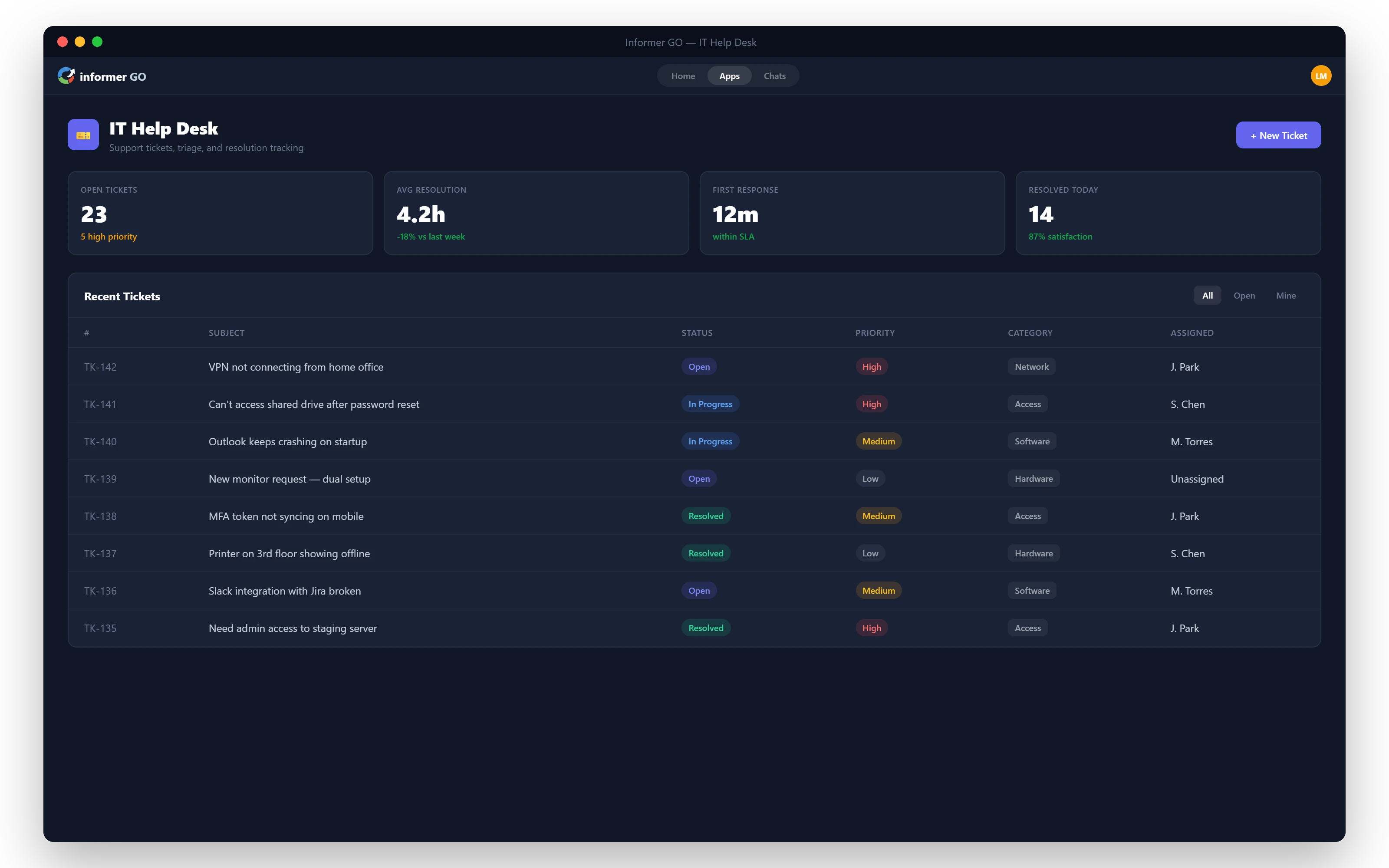
Task: Select the Network category tag on TK-142
Action: tap(1031, 366)
